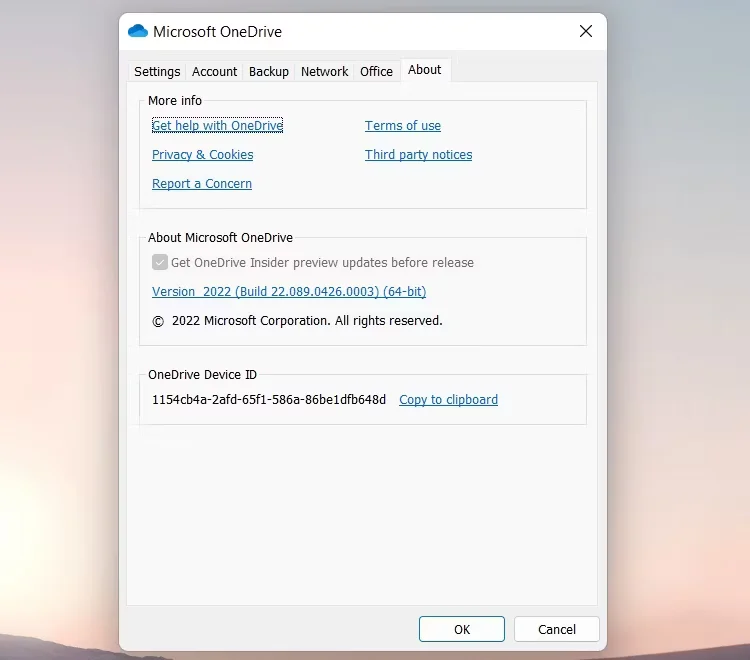
Task: Click the 2022 Microsoft Corporation copyright text
Action: coord(297,320)
